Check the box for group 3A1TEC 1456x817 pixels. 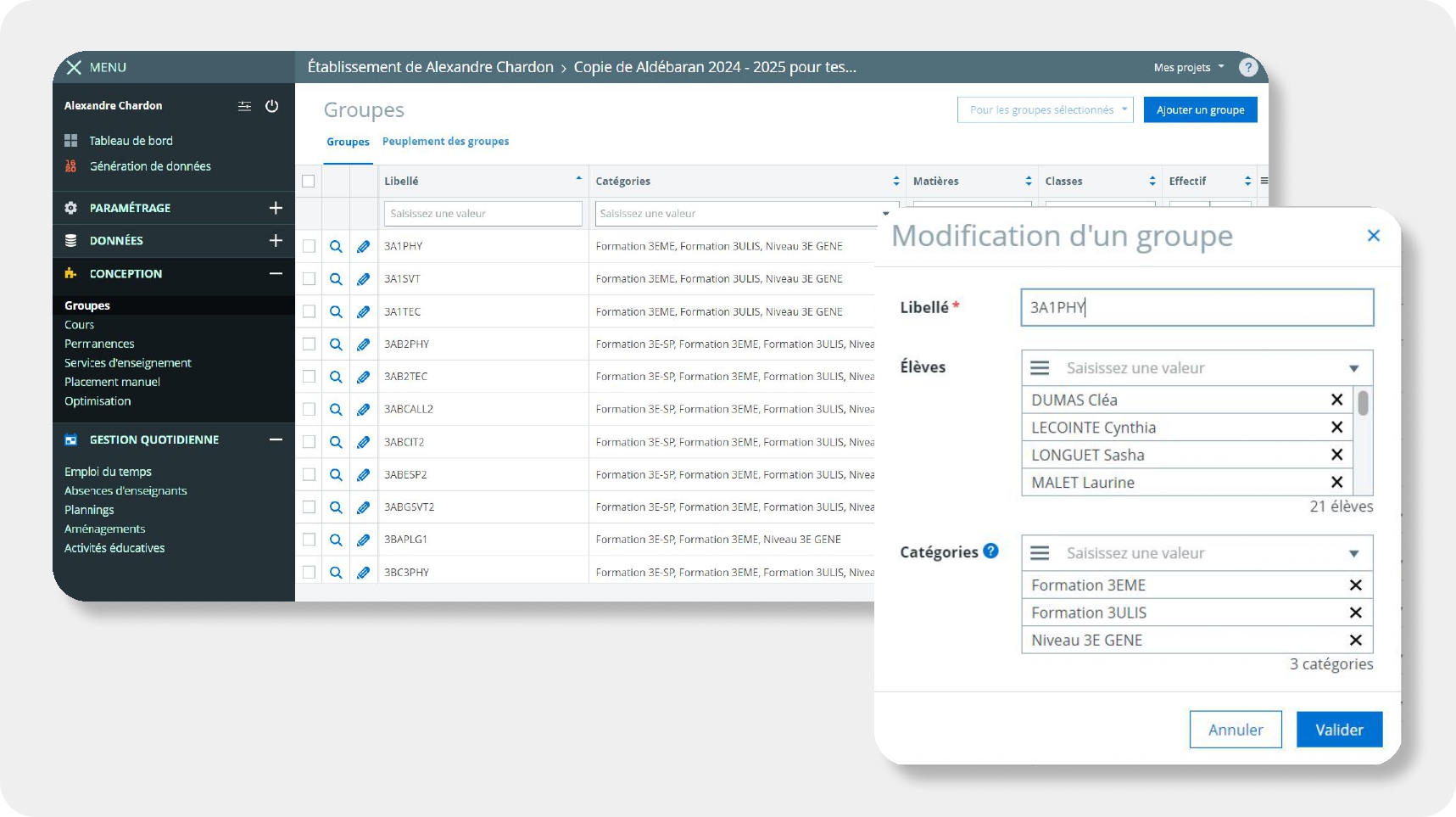[309, 311]
